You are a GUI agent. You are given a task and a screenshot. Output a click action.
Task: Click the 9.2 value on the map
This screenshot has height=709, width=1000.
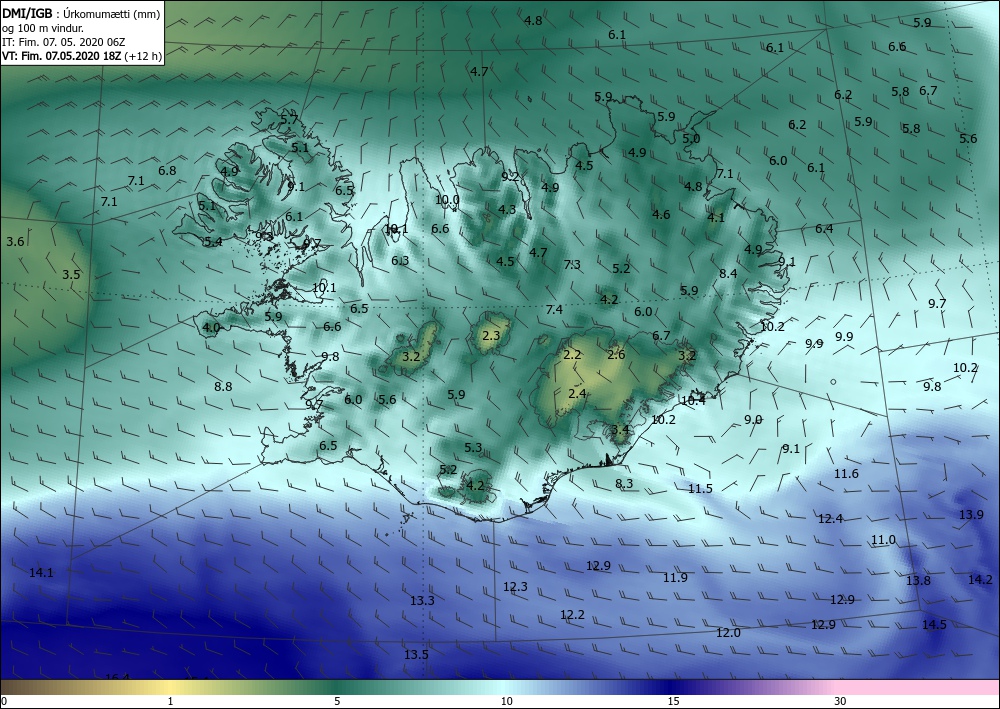tap(510, 177)
